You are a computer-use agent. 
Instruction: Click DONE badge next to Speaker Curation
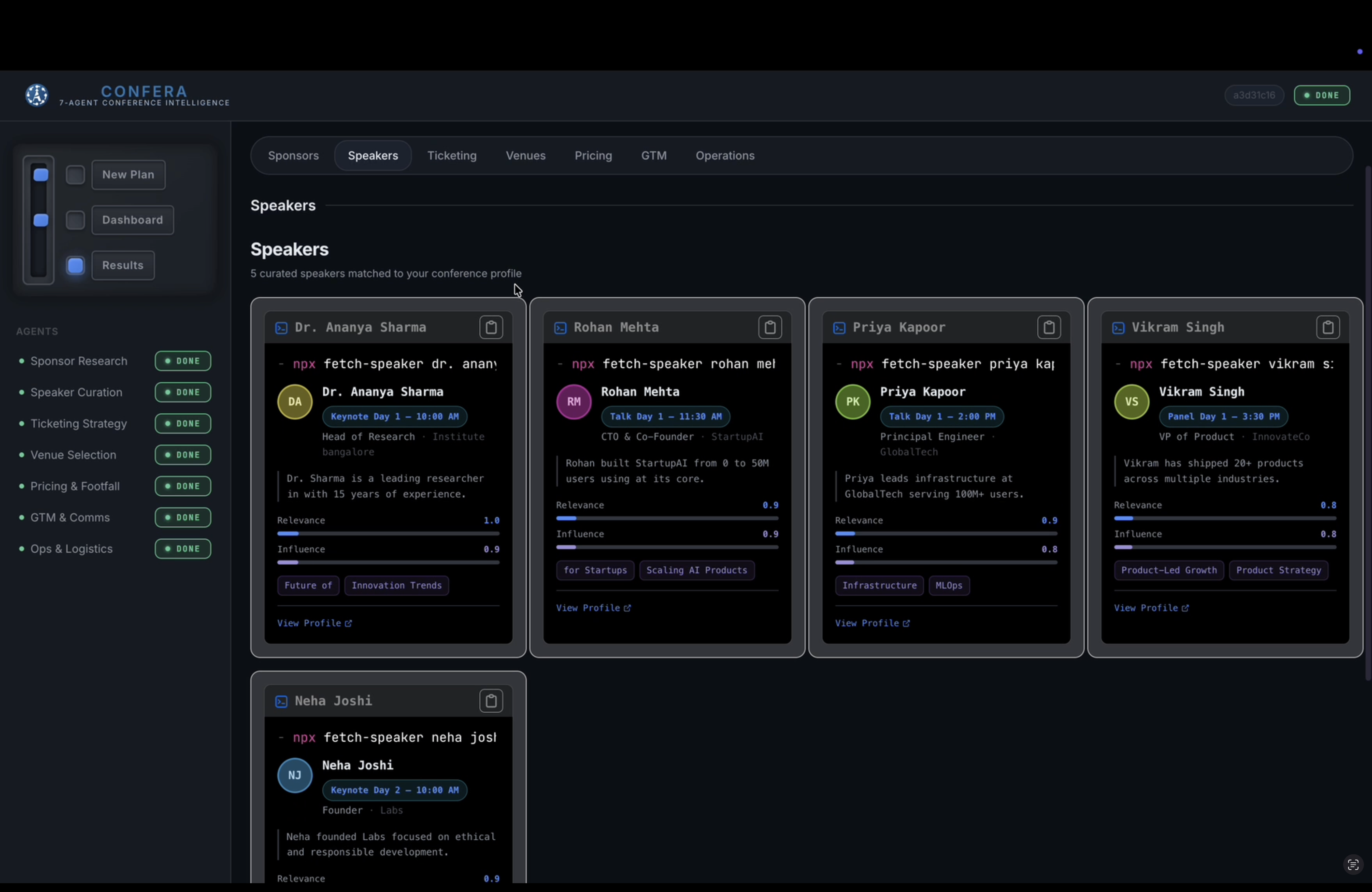(x=183, y=392)
